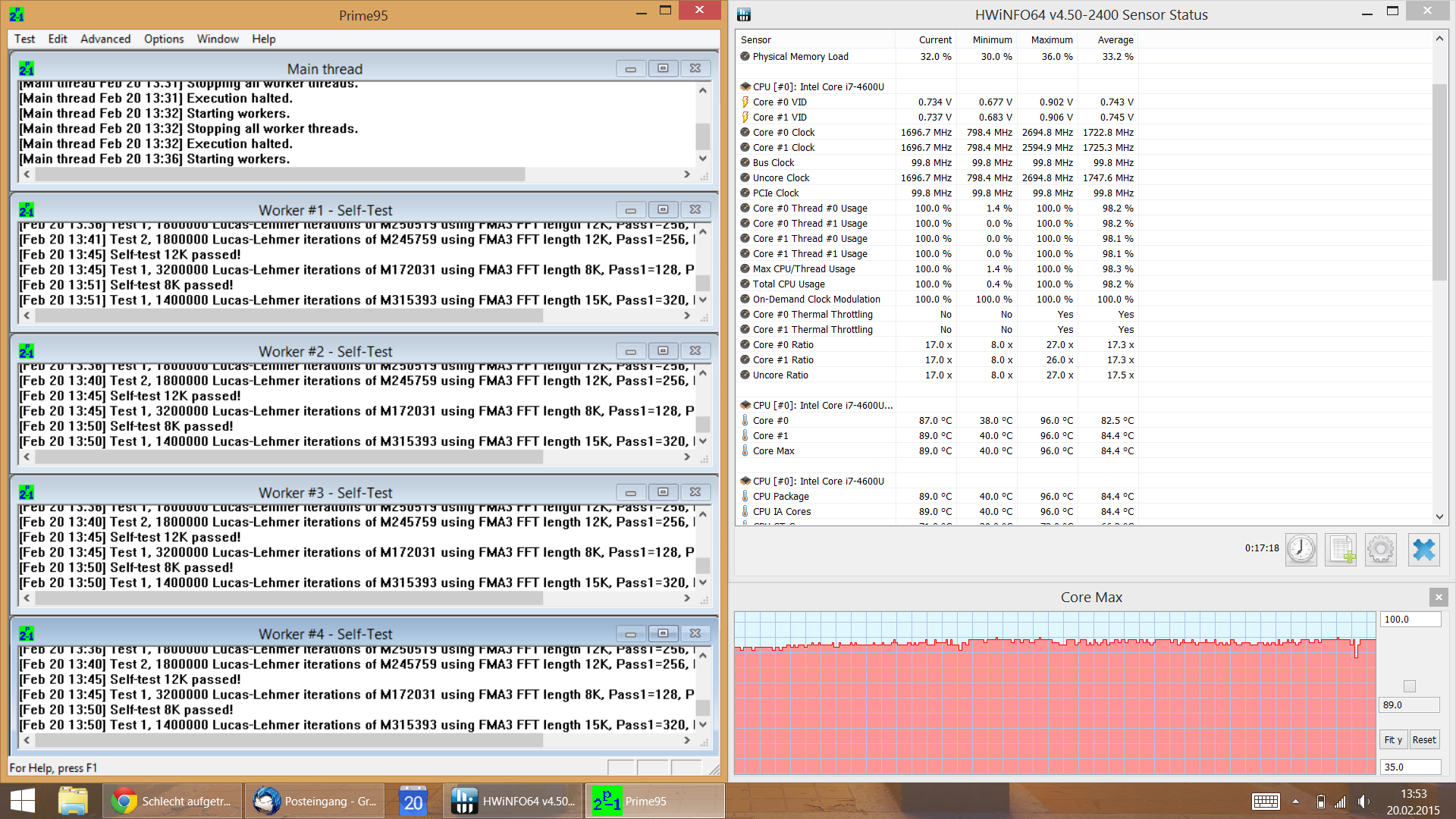The width and height of the screenshot is (1456, 819).
Task: Close the Core Max graph panel
Action: [x=1439, y=598]
